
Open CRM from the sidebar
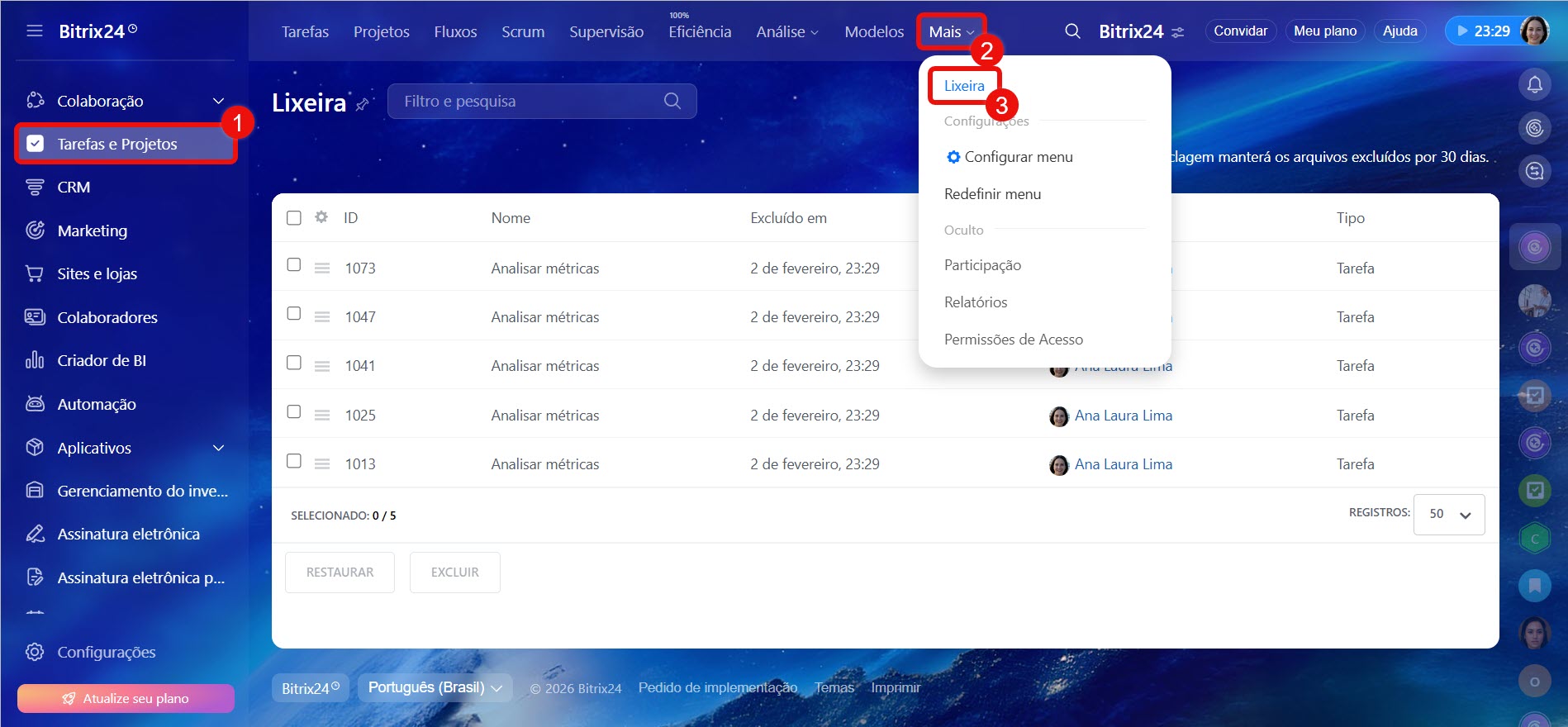coord(74,188)
